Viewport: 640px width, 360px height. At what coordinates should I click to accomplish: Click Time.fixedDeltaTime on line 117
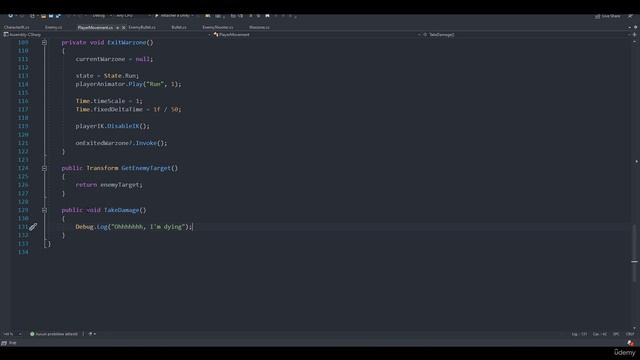(109, 109)
